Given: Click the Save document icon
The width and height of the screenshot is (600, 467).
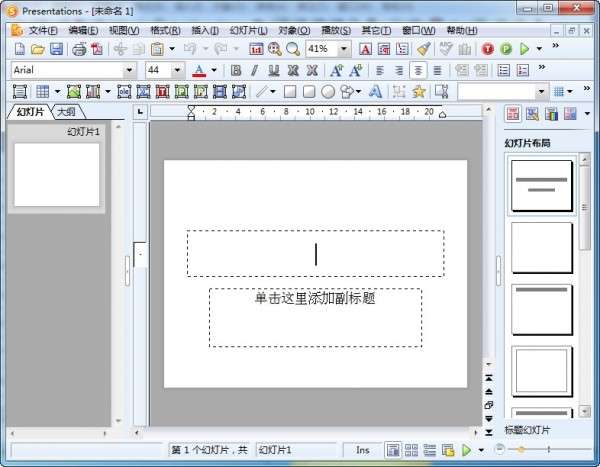Looking at the screenshot, I should point(56,49).
